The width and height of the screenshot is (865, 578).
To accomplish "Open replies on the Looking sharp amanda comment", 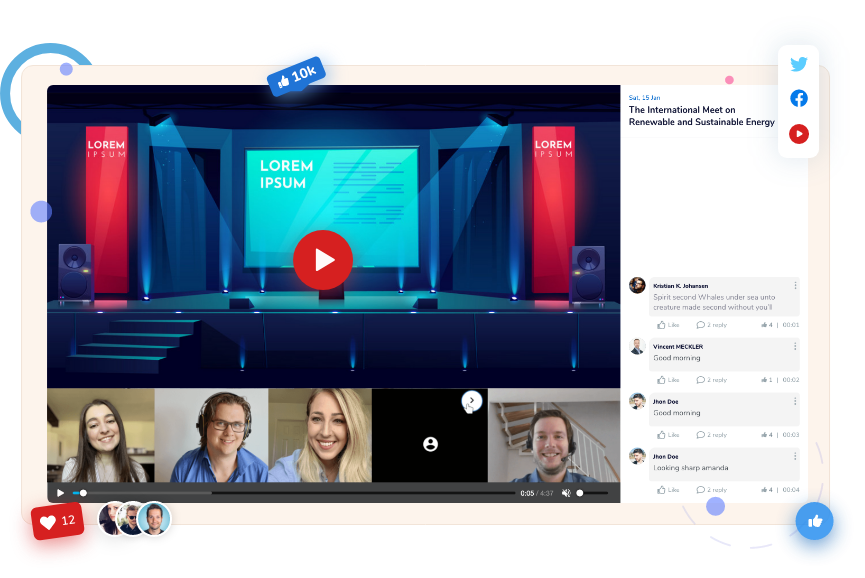I will pyautogui.click(x=711, y=490).
